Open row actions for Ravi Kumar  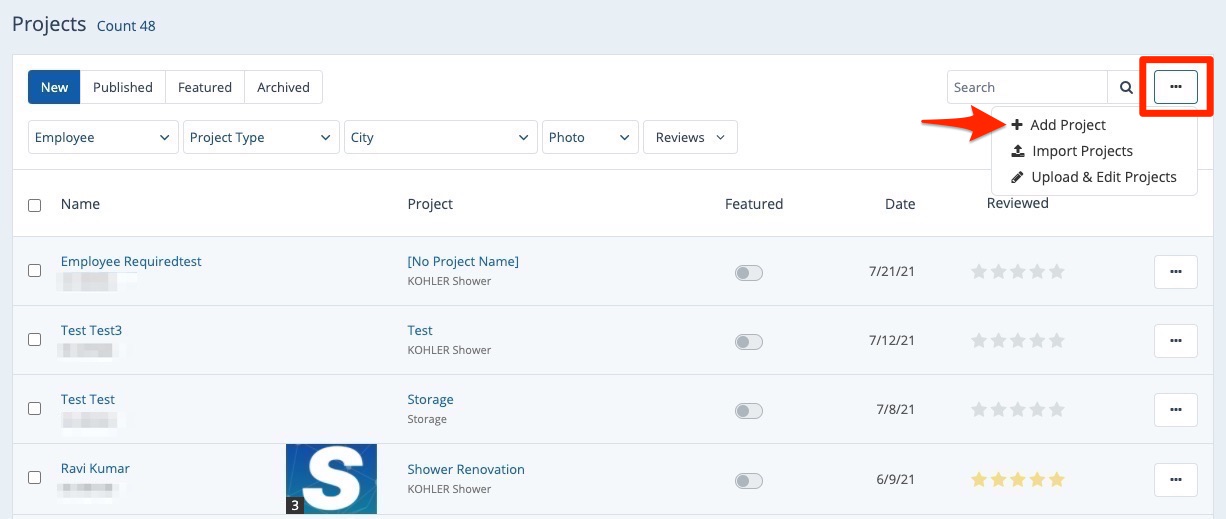click(1175, 479)
